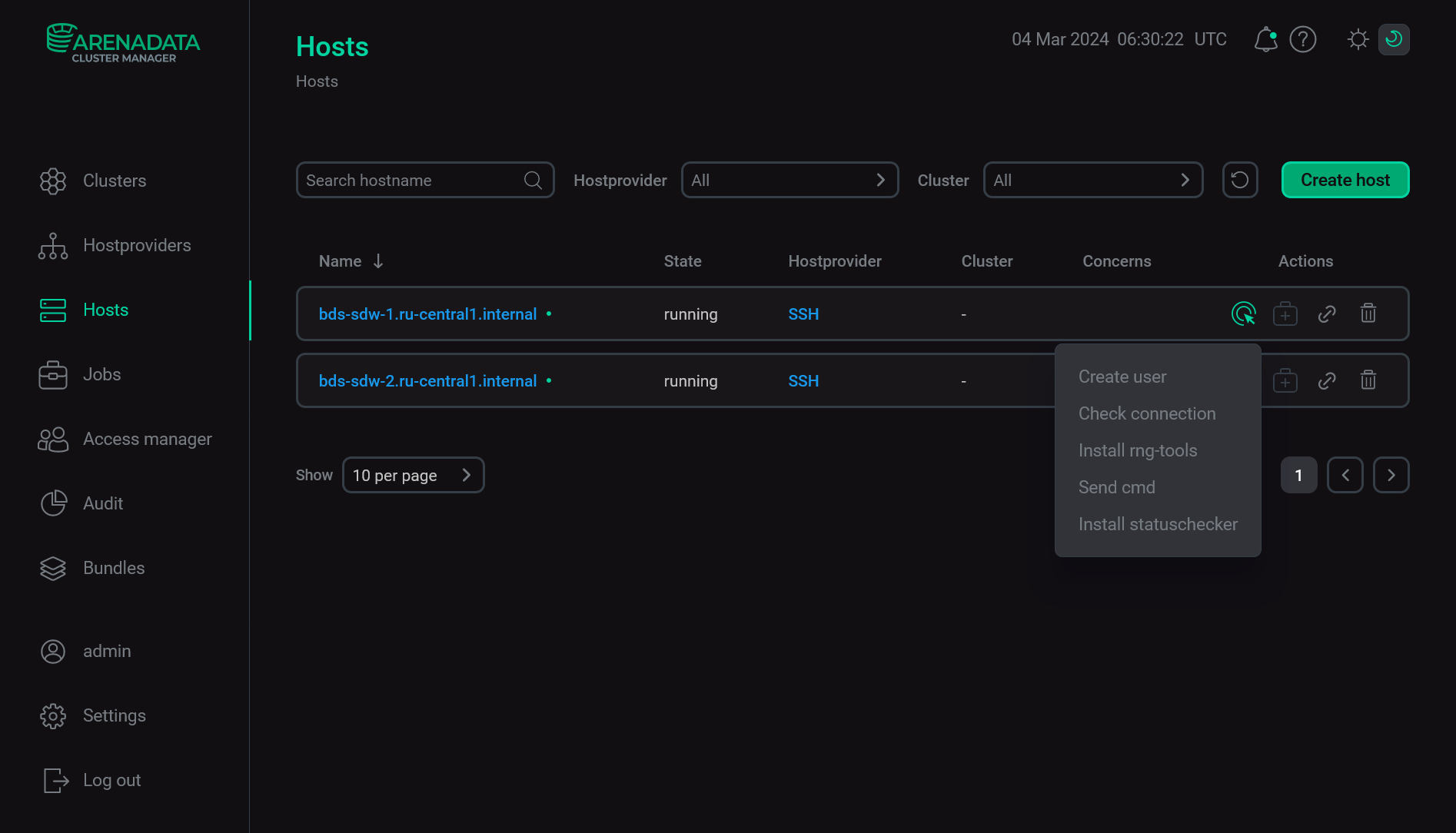Switch to light theme with sun icon
This screenshot has height=833, width=1456.
point(1358,38)
